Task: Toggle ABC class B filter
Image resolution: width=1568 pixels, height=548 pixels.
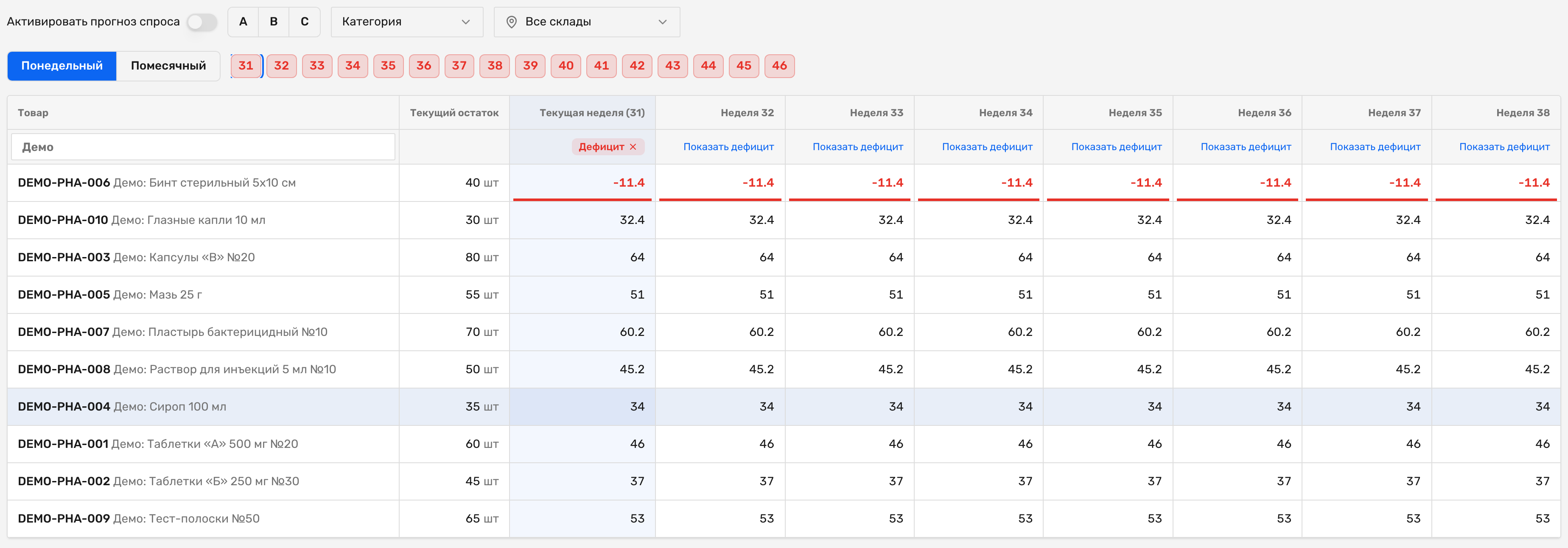Action: click(274, 22)
